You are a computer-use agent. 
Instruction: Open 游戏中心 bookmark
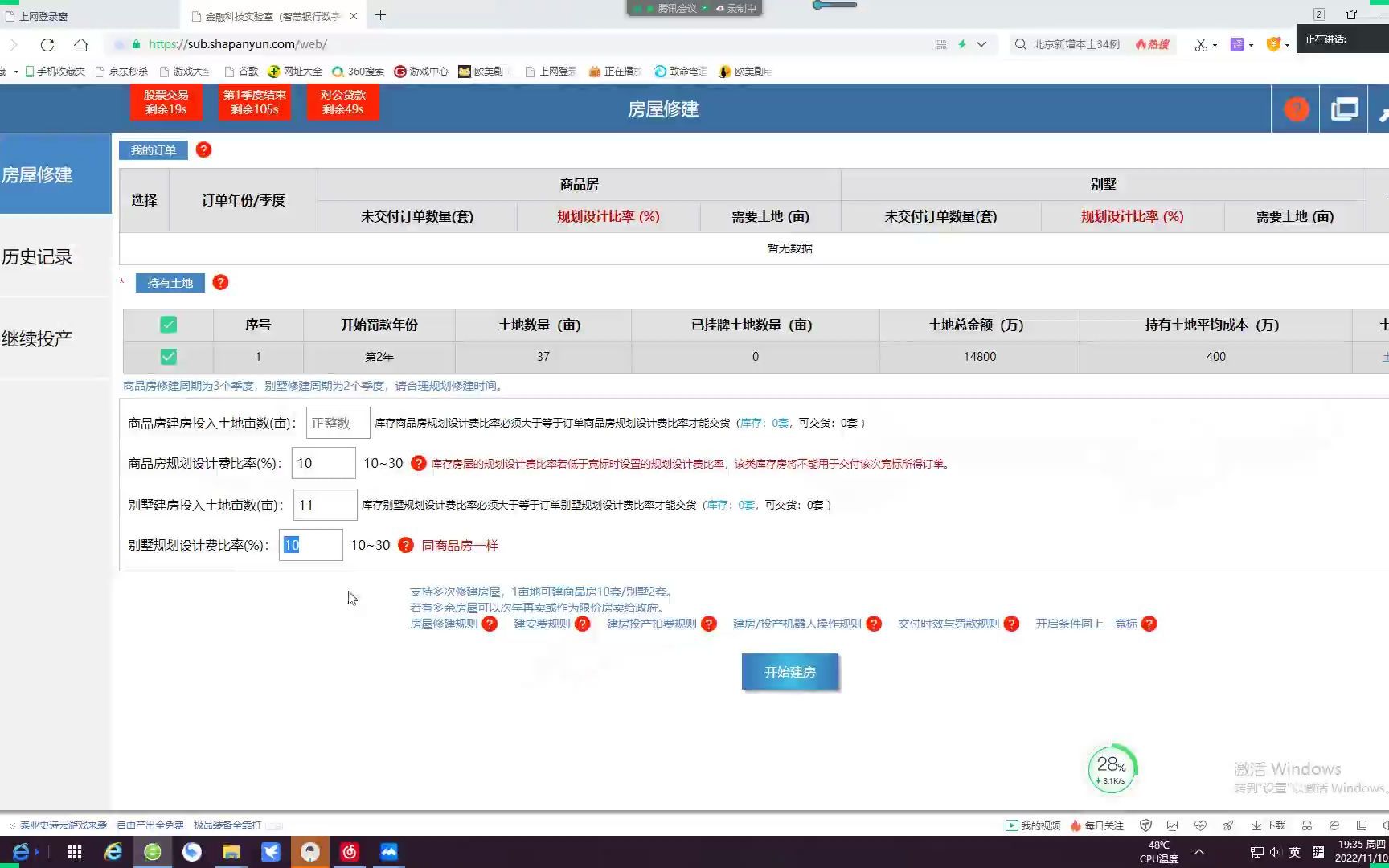pyautogui.click(x=421, y=72)
